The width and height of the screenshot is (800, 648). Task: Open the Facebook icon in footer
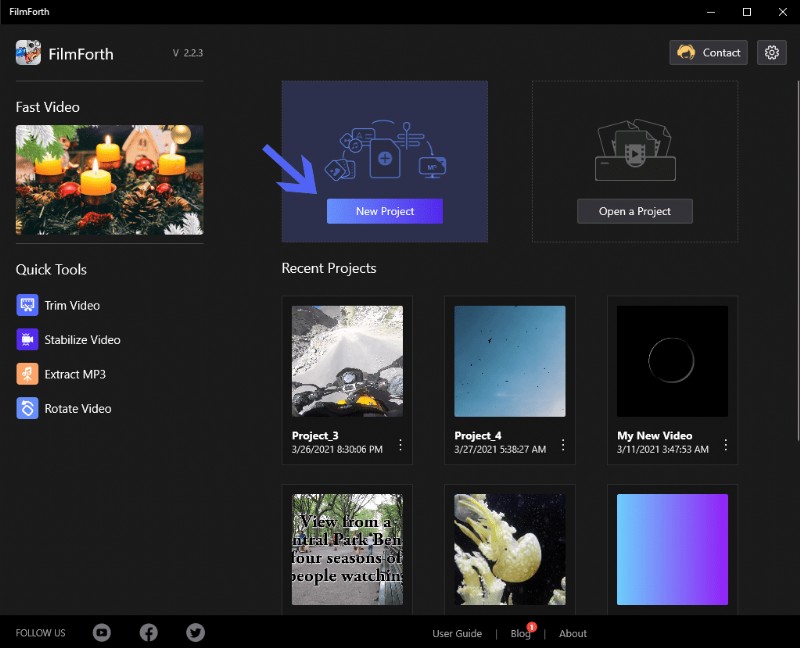point(149,632)
